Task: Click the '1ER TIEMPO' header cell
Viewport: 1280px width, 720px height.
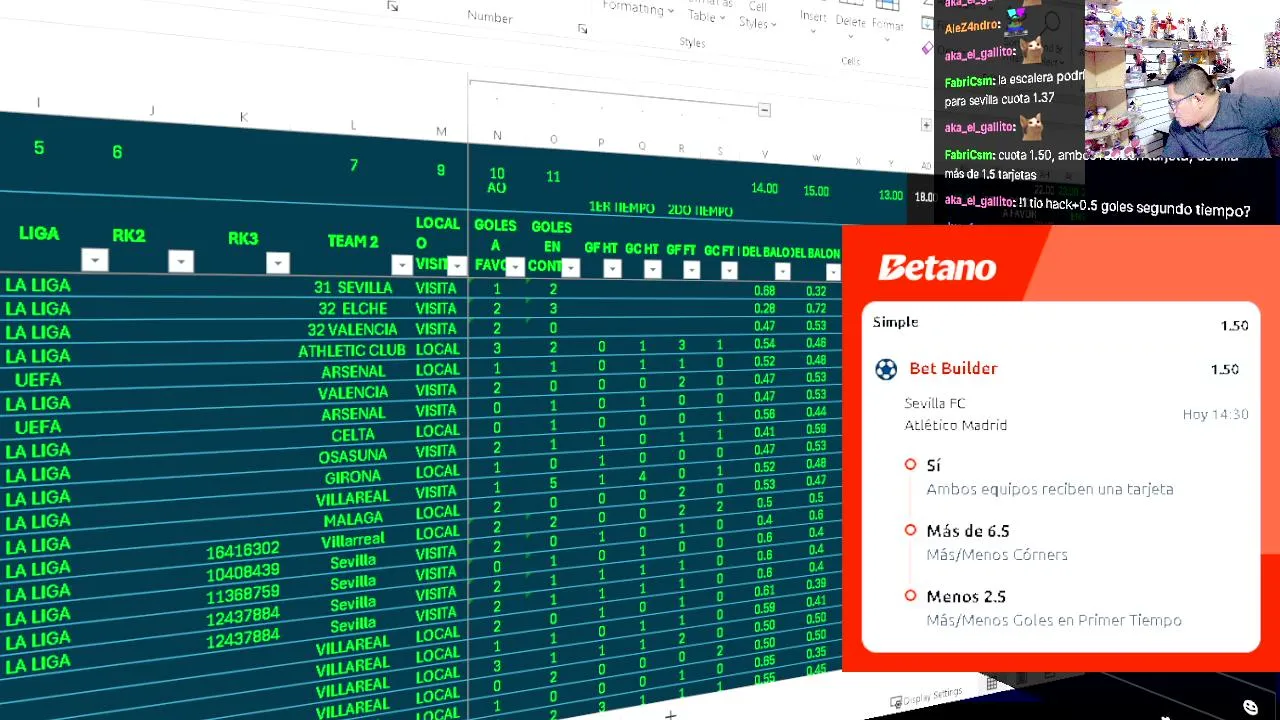Action: pyautogui.click(x=621, y=208)
